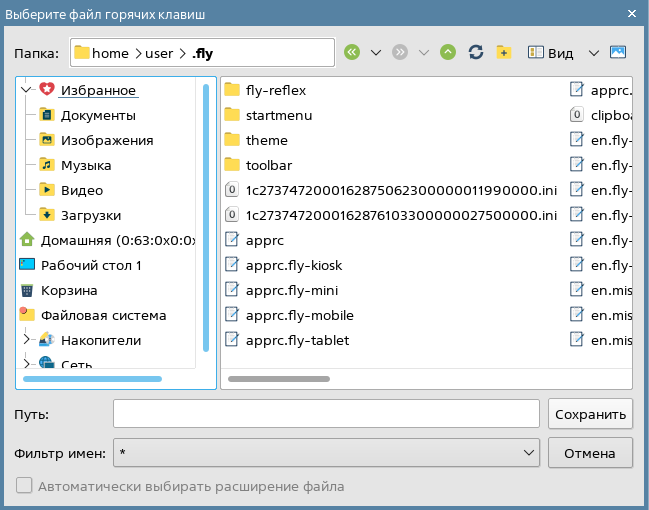Click the Путь text input field

pos(326,413)
